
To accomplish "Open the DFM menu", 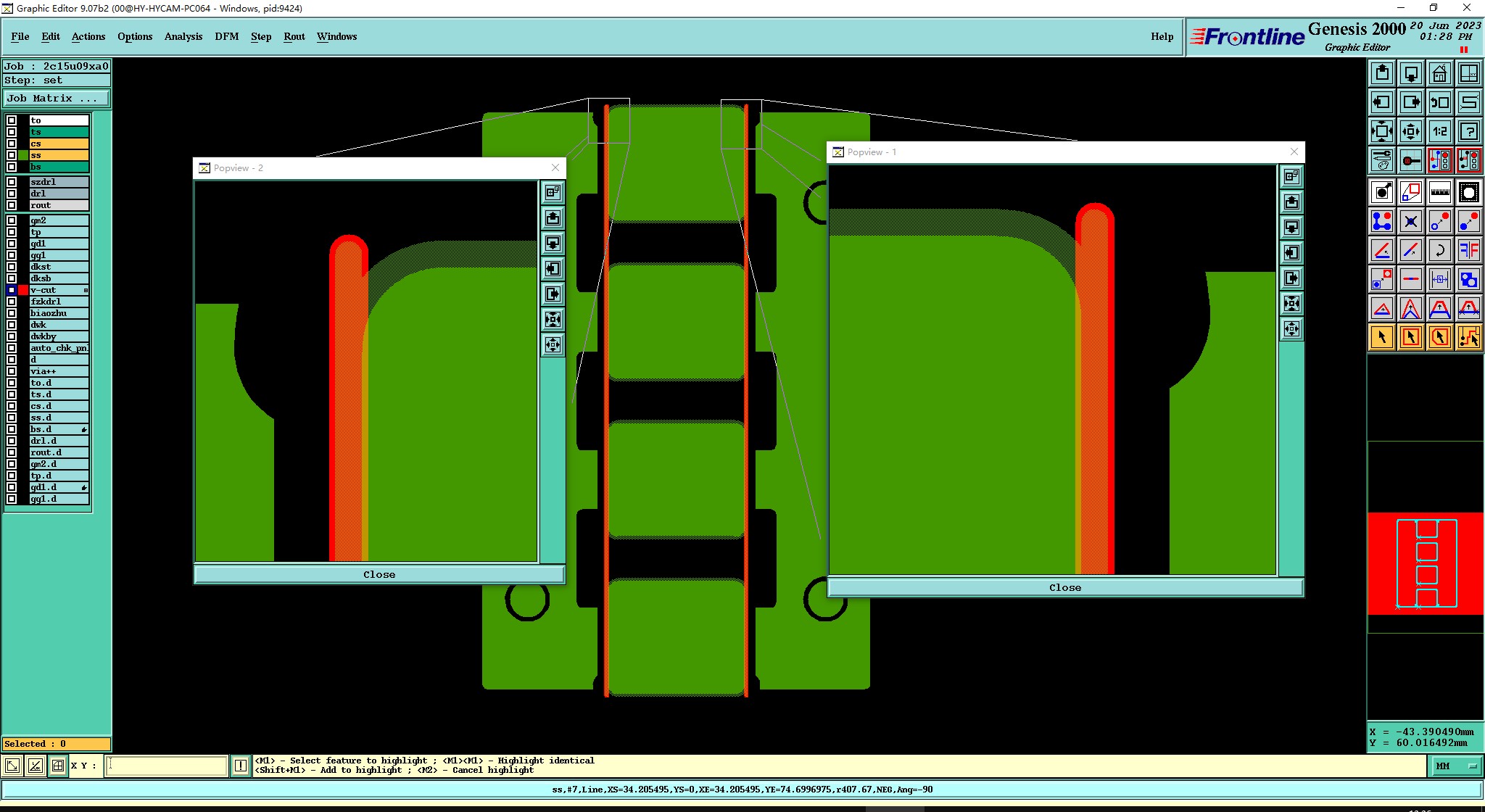I will 226,36.
